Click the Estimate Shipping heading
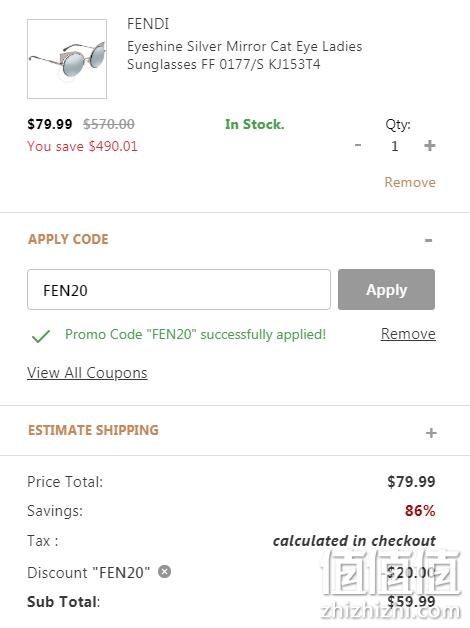This screenshot has height=628, width=470. click(93, 430)
